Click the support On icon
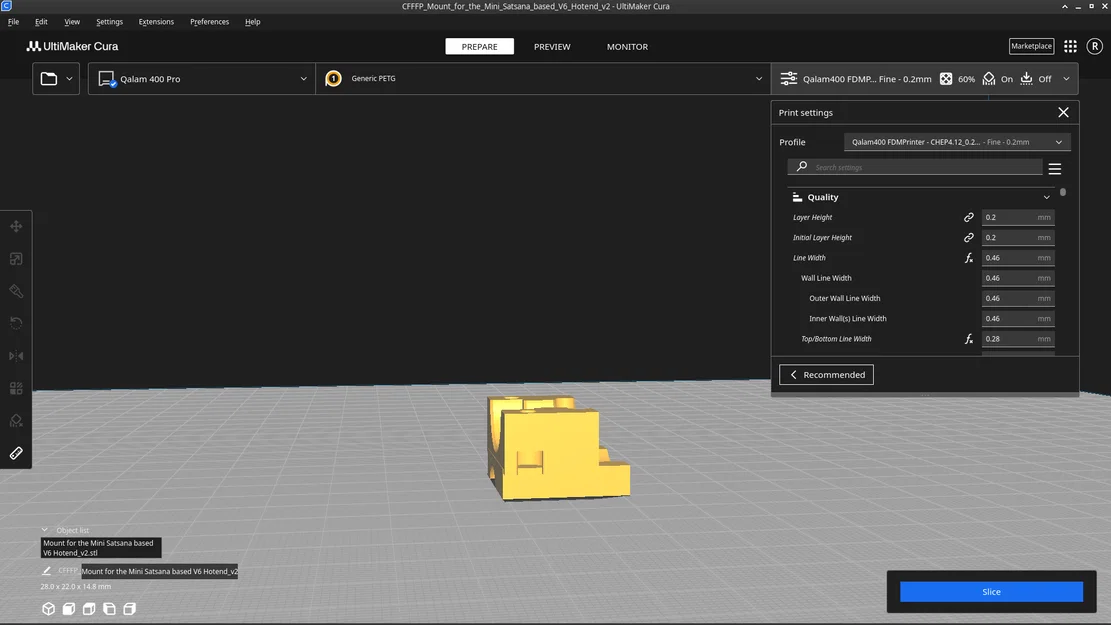 tap(988, 79)
